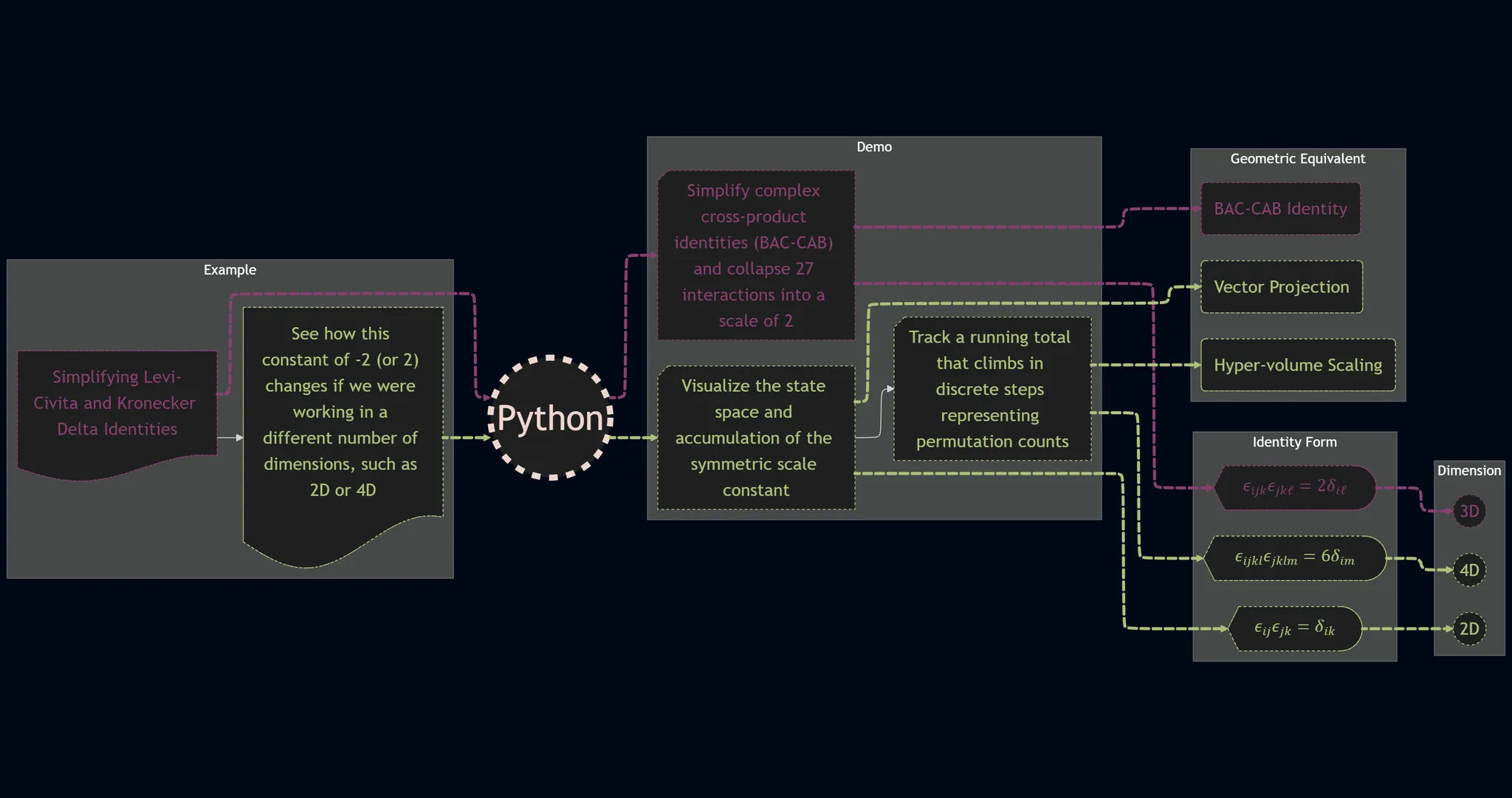1512x798 pixels.
Task: Click the BAC-CAB Identity node
Action: click(x=1280, y=209)
